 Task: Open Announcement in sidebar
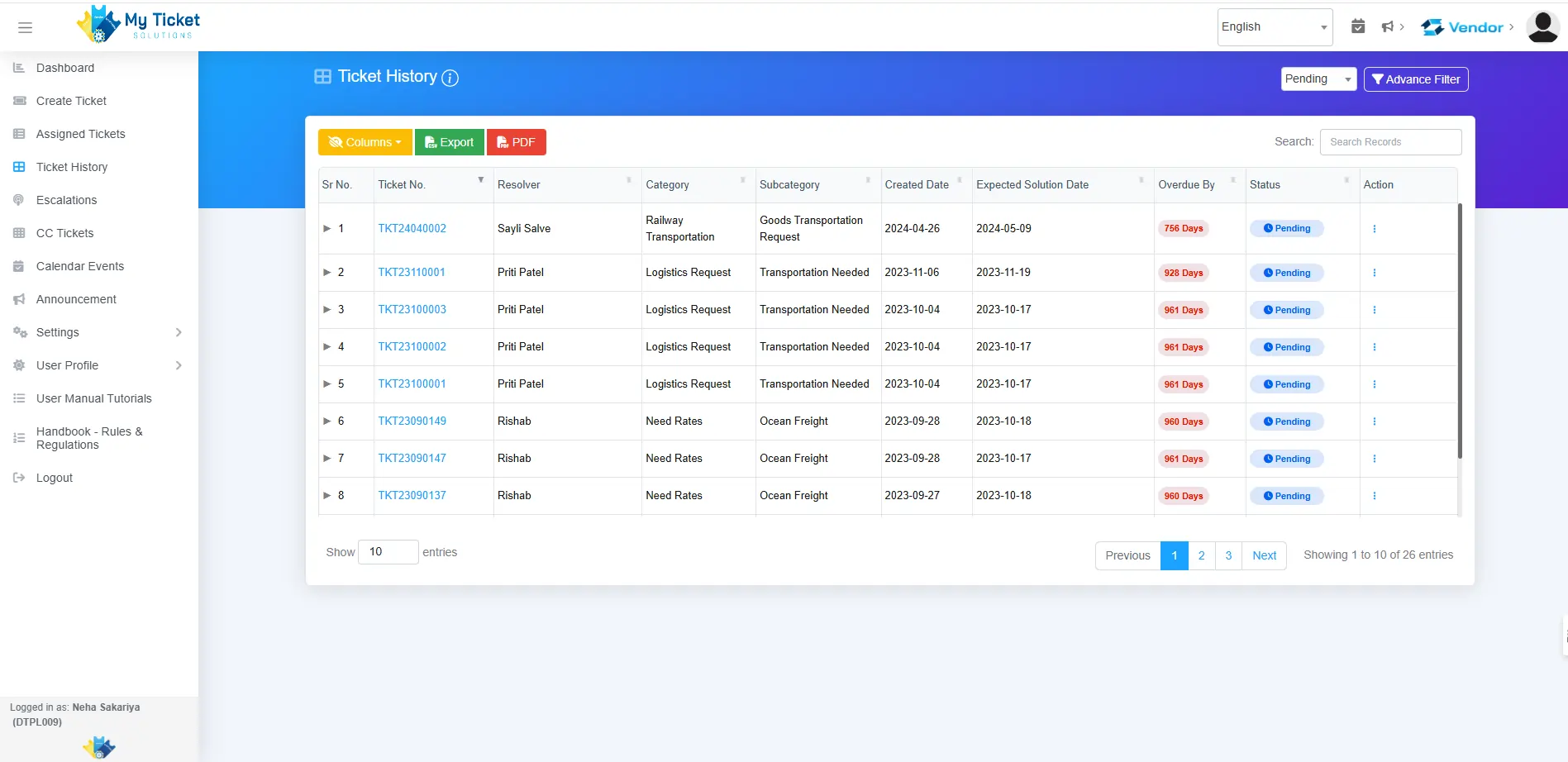(76, 299)
